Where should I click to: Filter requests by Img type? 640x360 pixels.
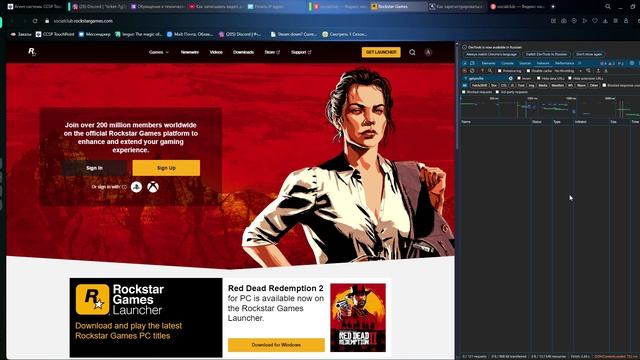pos(531,85)
